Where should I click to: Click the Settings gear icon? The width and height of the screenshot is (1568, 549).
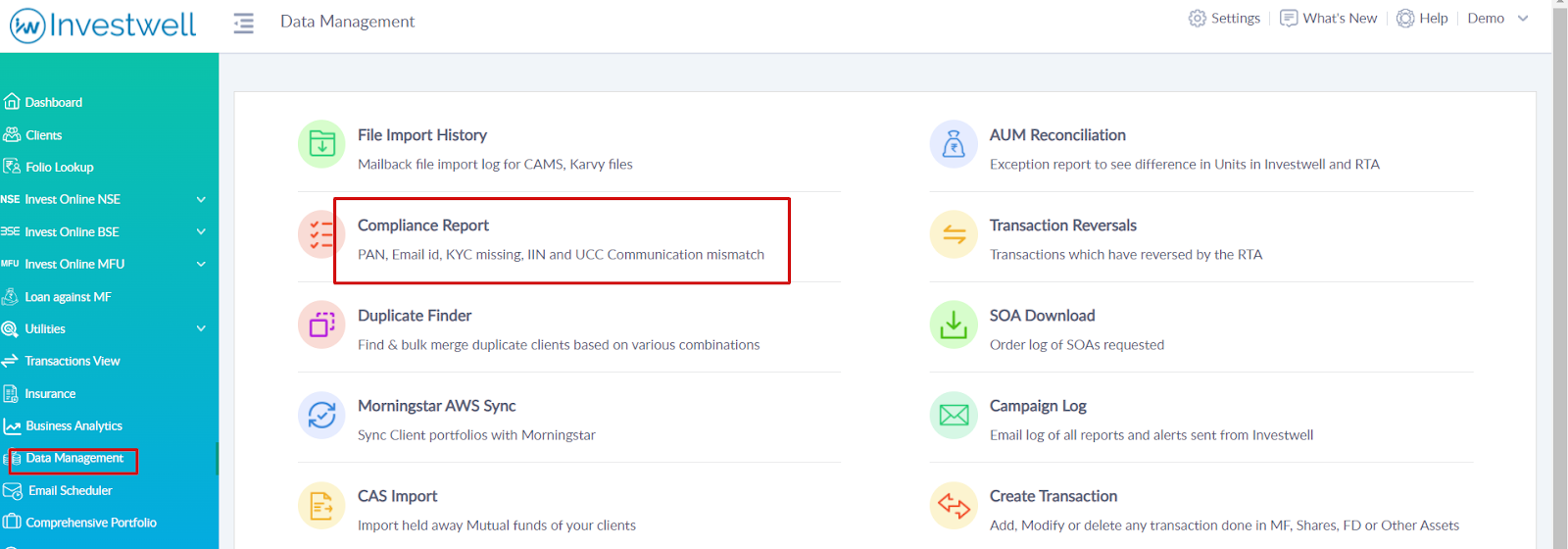[1198, 19]
